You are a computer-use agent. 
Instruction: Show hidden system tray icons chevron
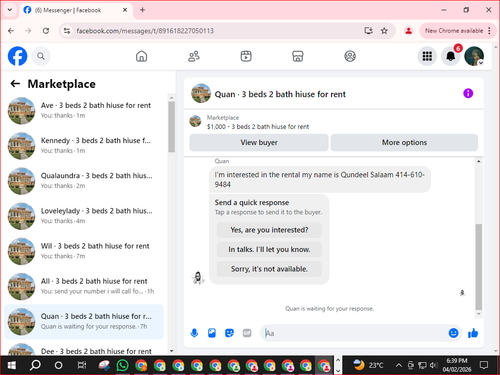398,365
